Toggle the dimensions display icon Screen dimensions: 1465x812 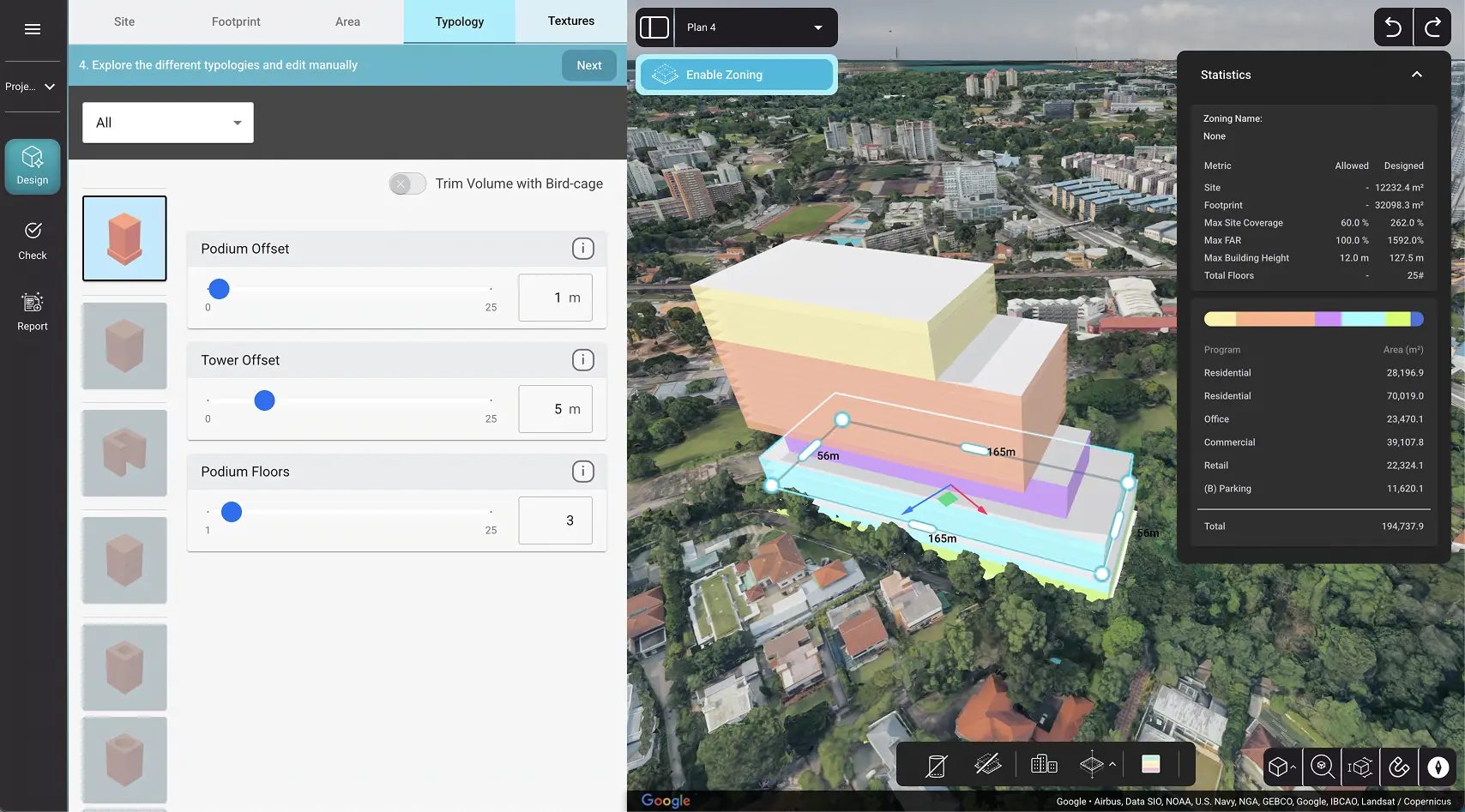[1360, 767]
